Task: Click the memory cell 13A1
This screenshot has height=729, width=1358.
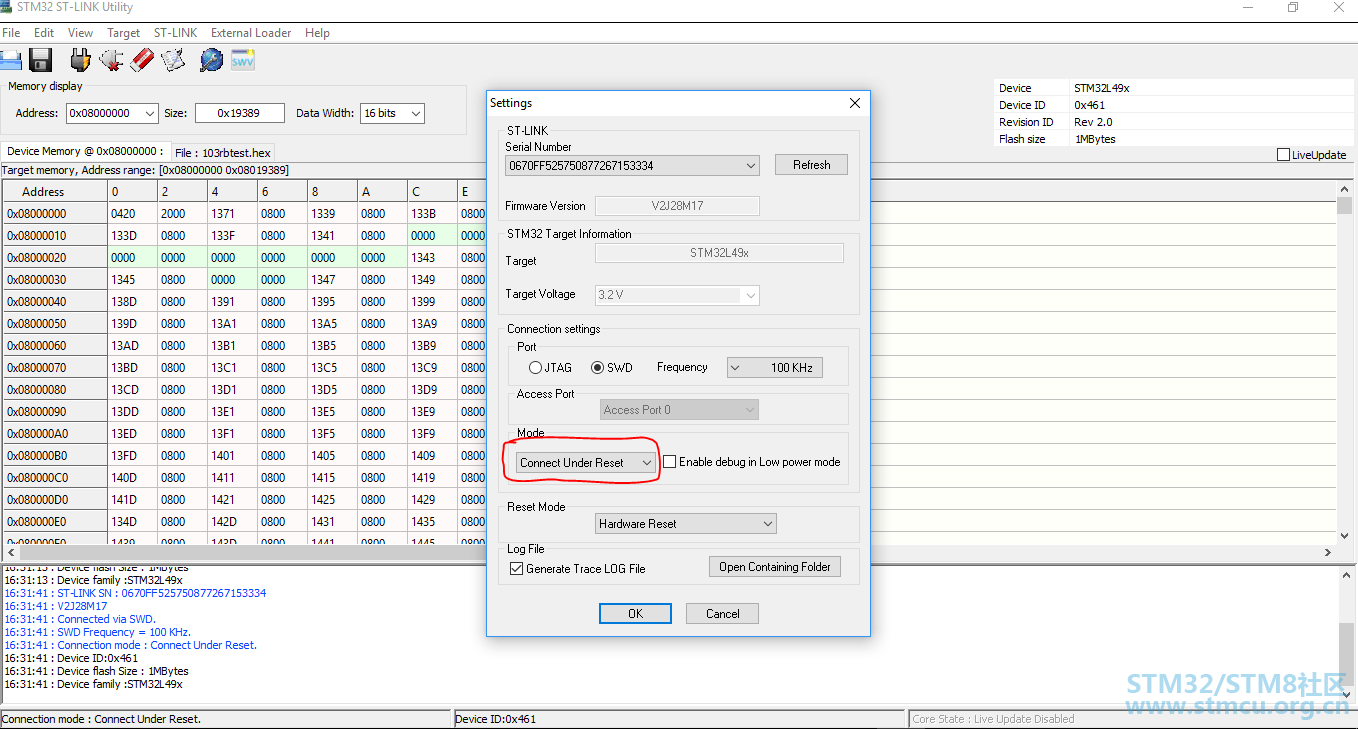Action: tap(232, 324)
